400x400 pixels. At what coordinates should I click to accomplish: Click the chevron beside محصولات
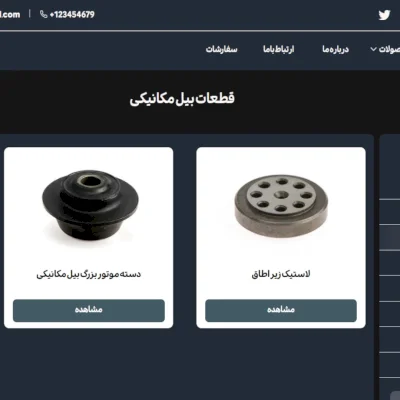pos(373,49)
